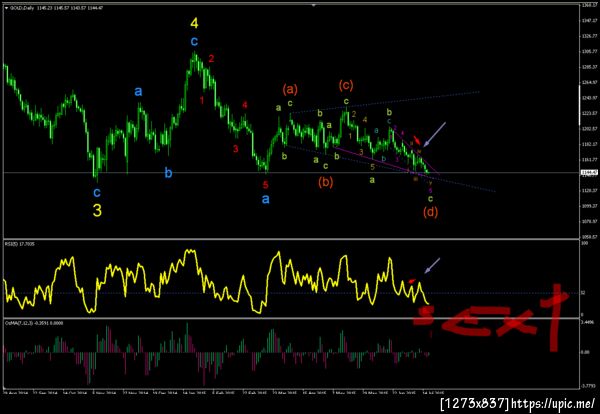Viewport: 600px width, 414px height.
Task: Click the RSI level value 32
Action: (x=583, y=293)
